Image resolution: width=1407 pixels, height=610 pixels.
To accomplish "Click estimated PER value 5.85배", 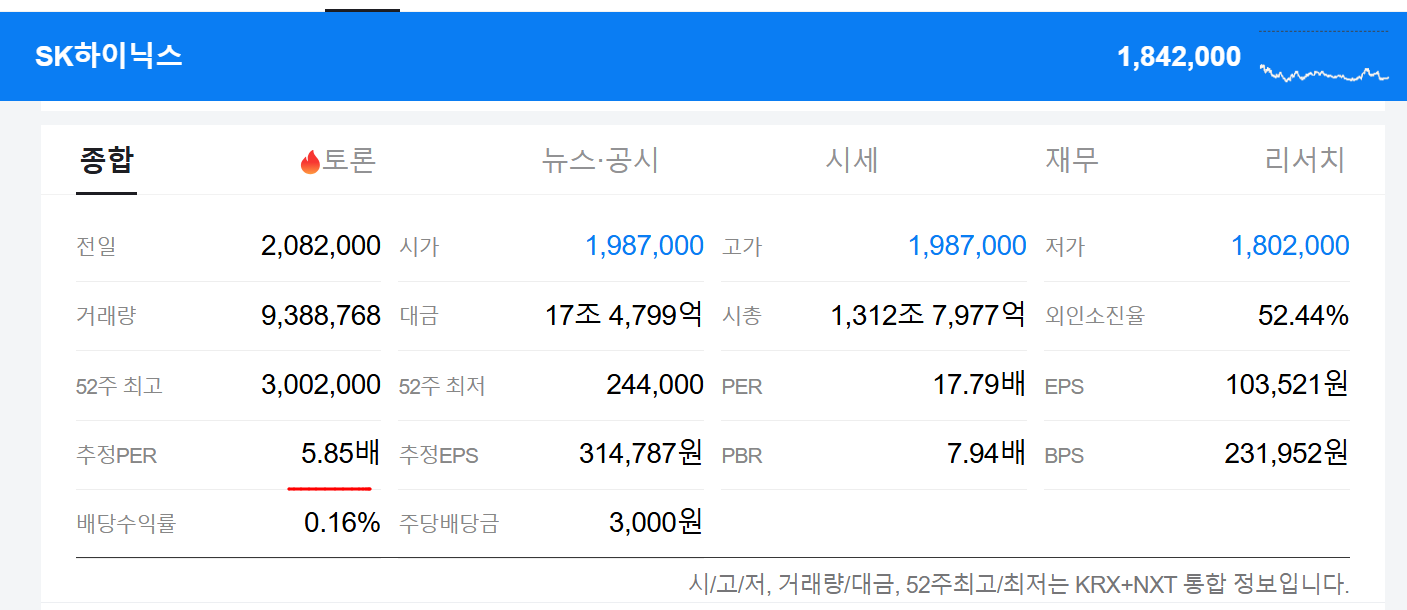I will coord(340,454).
